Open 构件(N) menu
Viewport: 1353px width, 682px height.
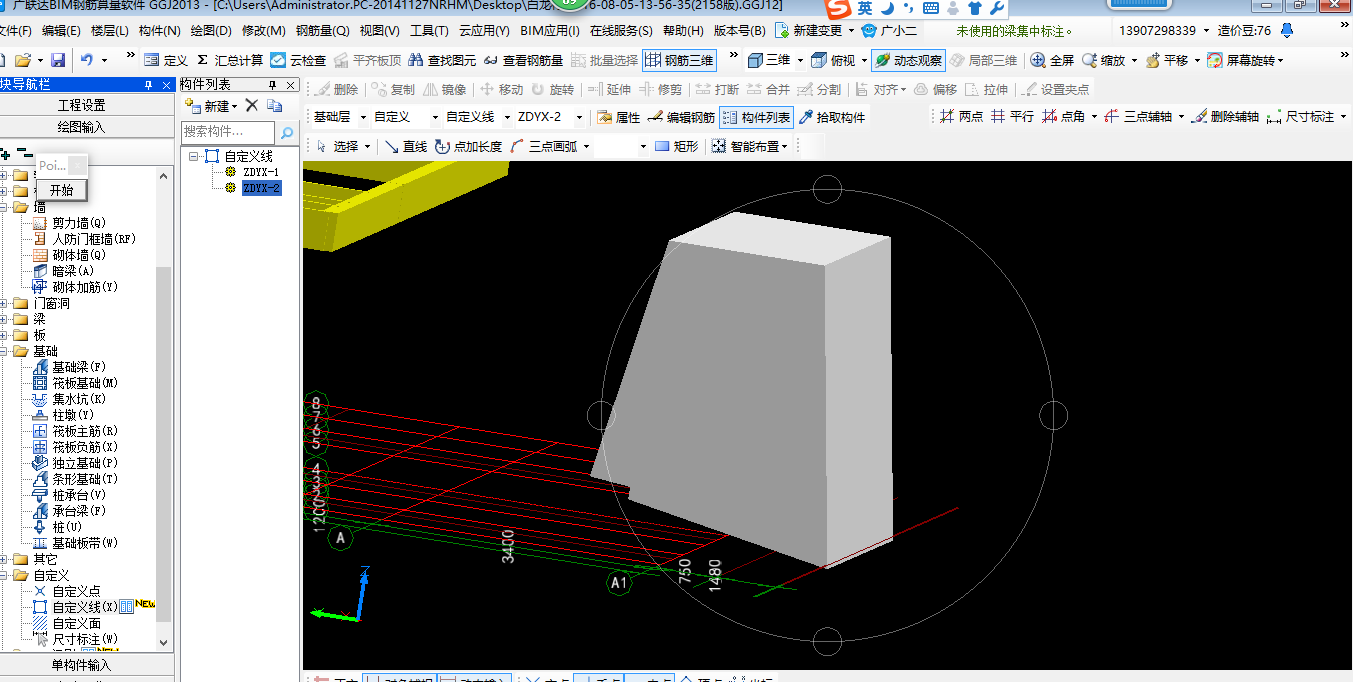point(160,31)
